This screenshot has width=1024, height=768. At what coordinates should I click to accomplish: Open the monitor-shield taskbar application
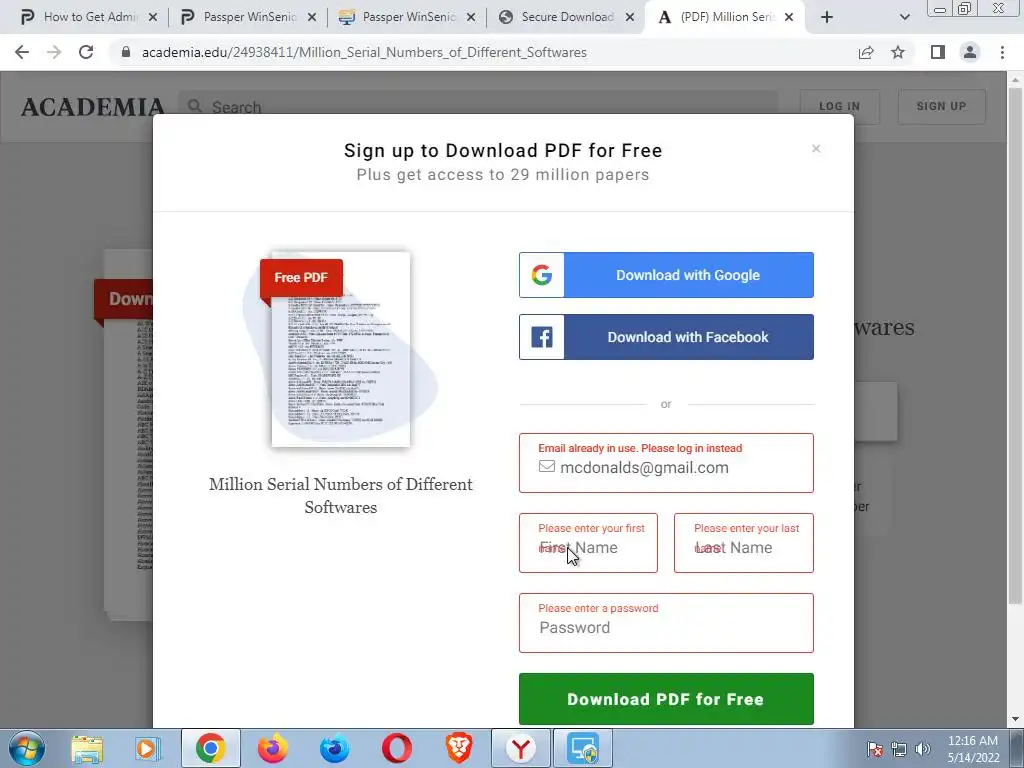click(x=583, y=748)
